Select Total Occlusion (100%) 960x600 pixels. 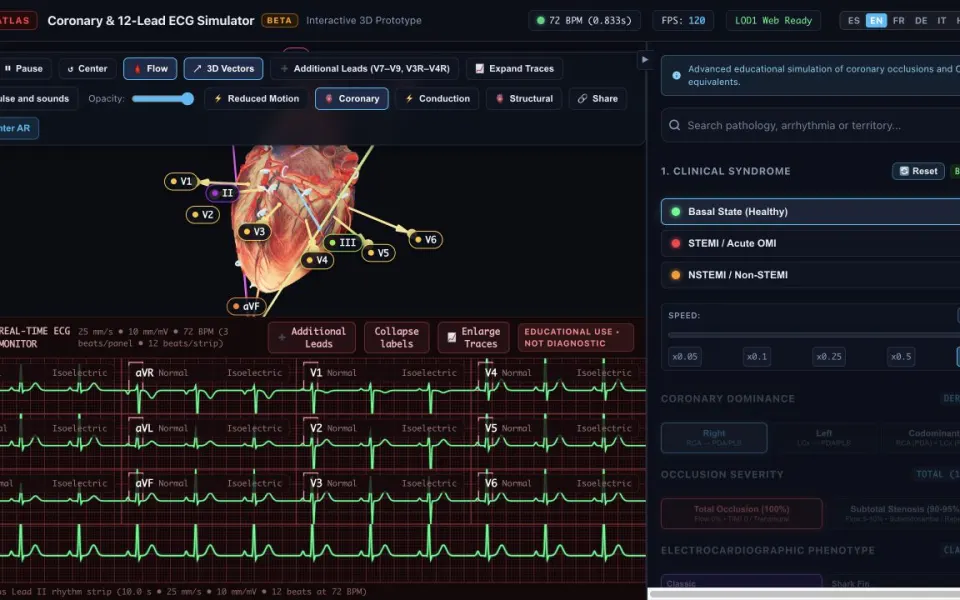click(x=741, y=513)
